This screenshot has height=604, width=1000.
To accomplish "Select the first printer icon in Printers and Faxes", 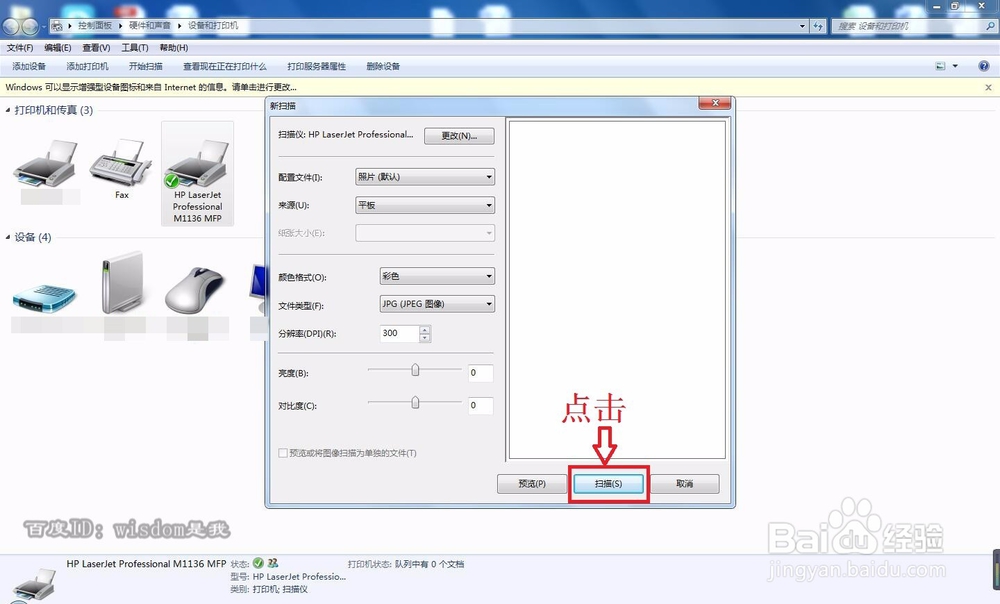I will (45, 165).
